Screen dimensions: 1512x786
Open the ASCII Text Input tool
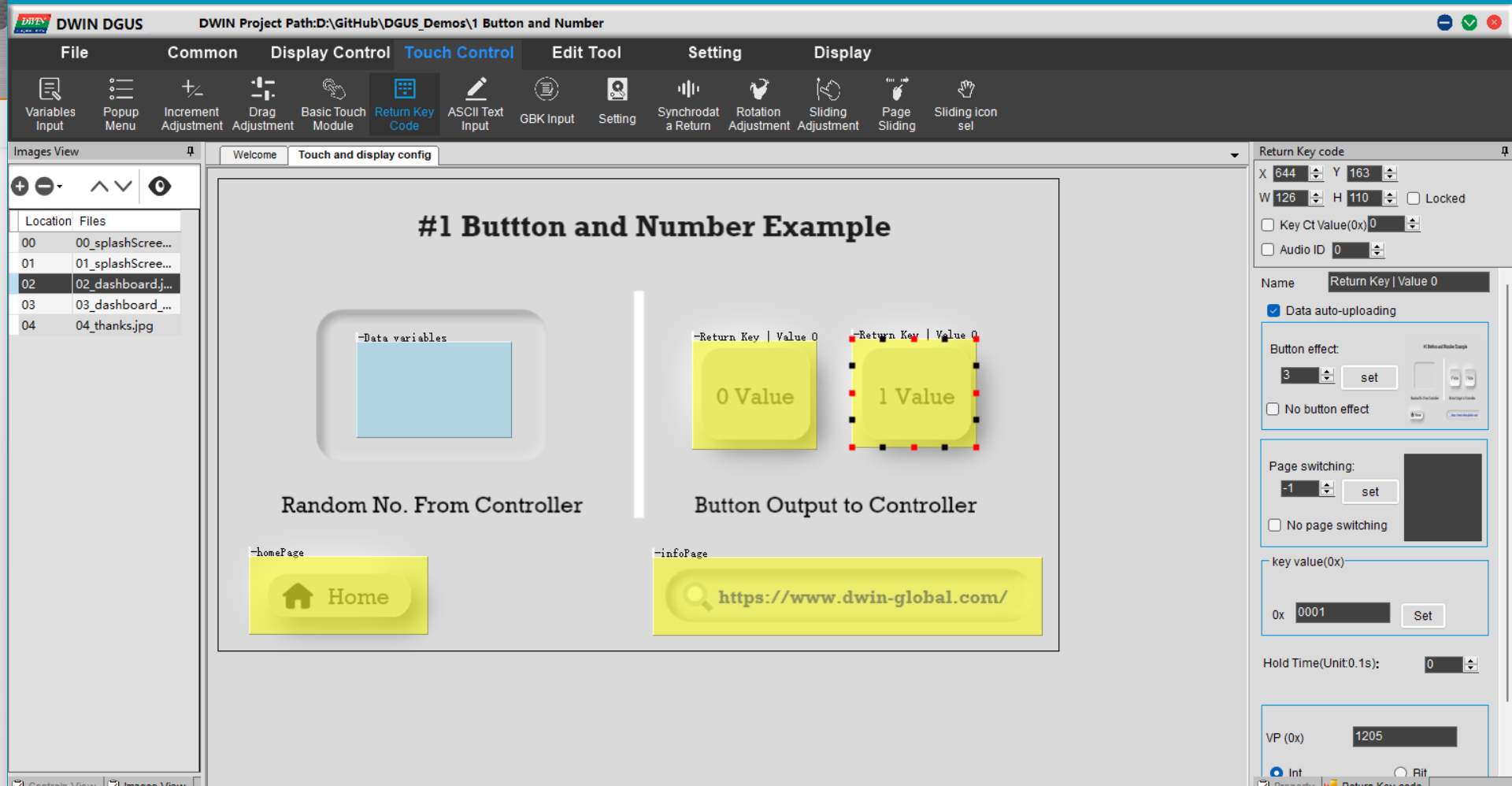[474, 102]
